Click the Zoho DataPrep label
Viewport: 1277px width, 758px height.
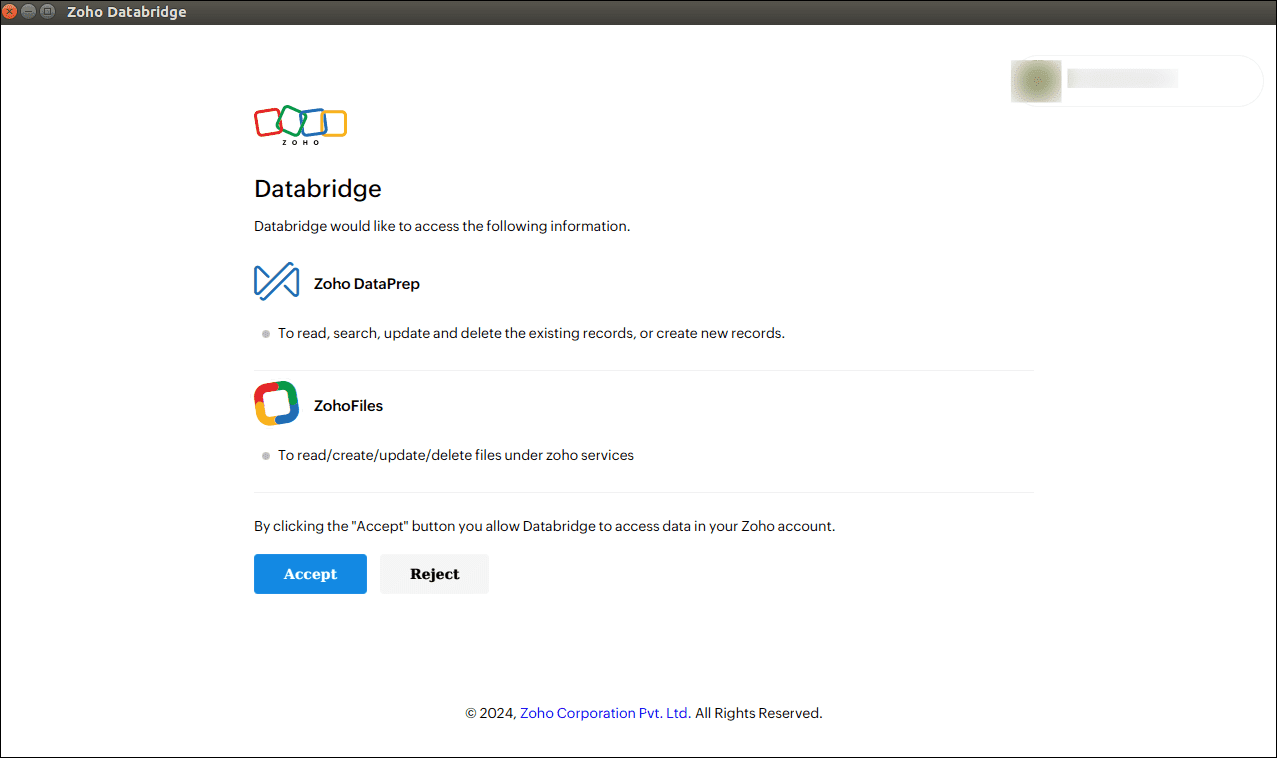pos(367,284)
